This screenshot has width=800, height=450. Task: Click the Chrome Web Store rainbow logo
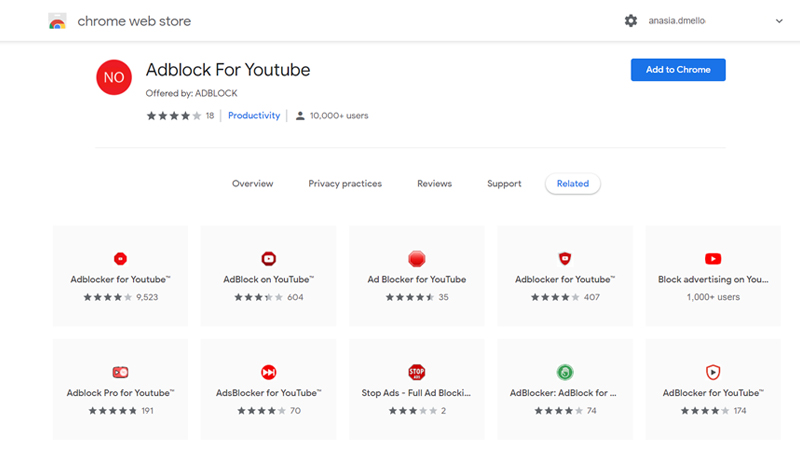pyautogui.click(x=57, y=21)
